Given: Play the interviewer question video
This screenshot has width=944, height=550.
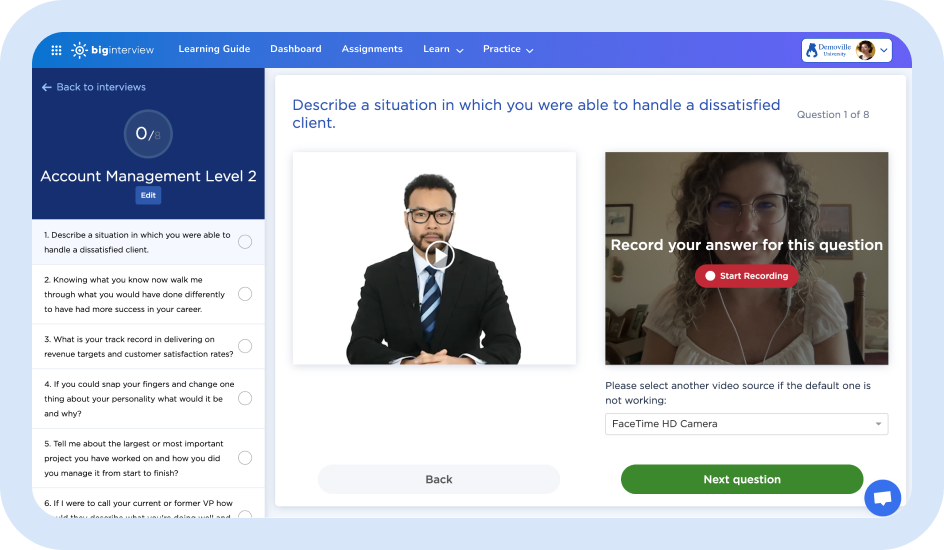Looking at the screenshot, I should pos(440,256).
